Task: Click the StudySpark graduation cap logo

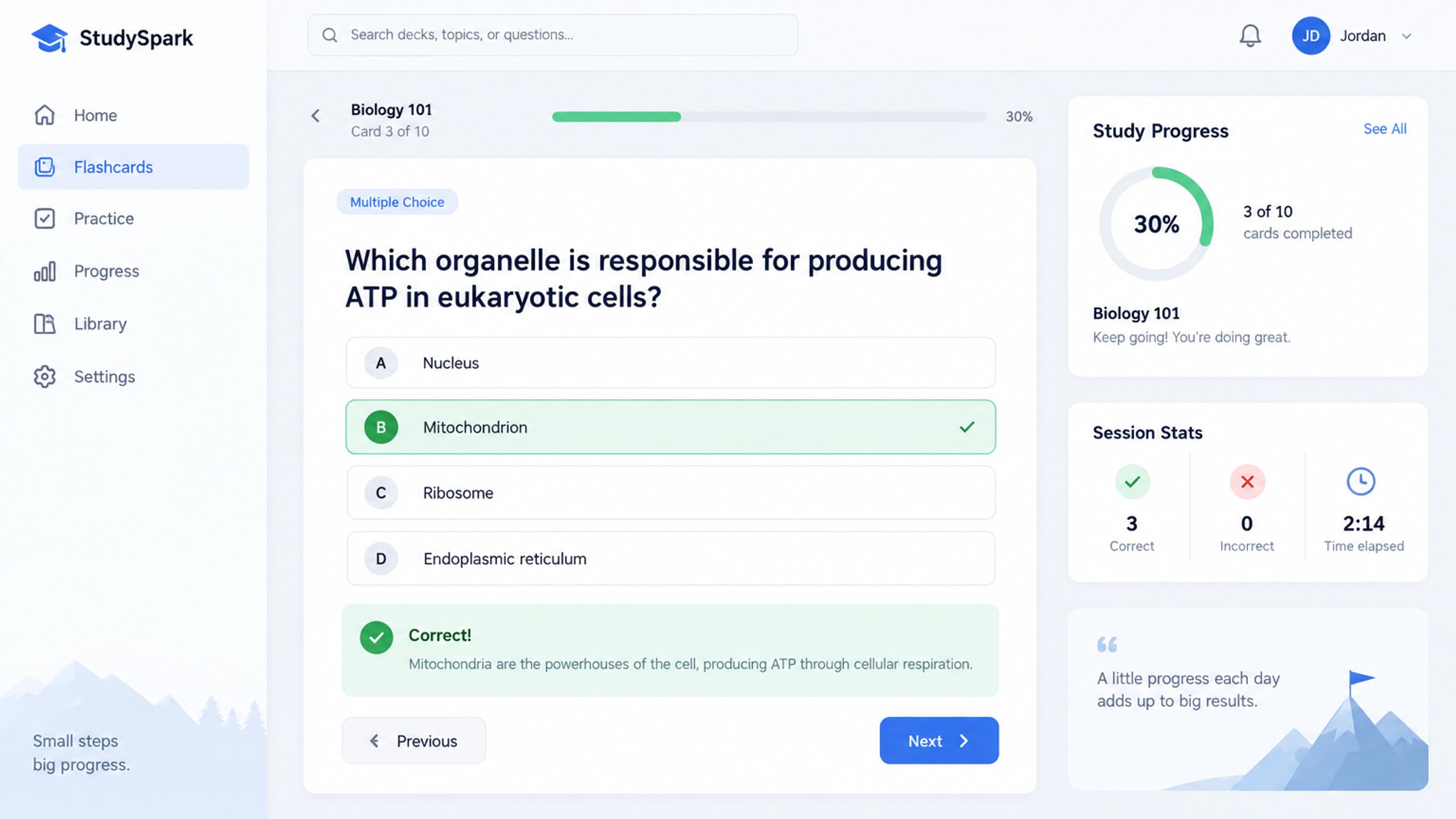Action: pos(49,38)
